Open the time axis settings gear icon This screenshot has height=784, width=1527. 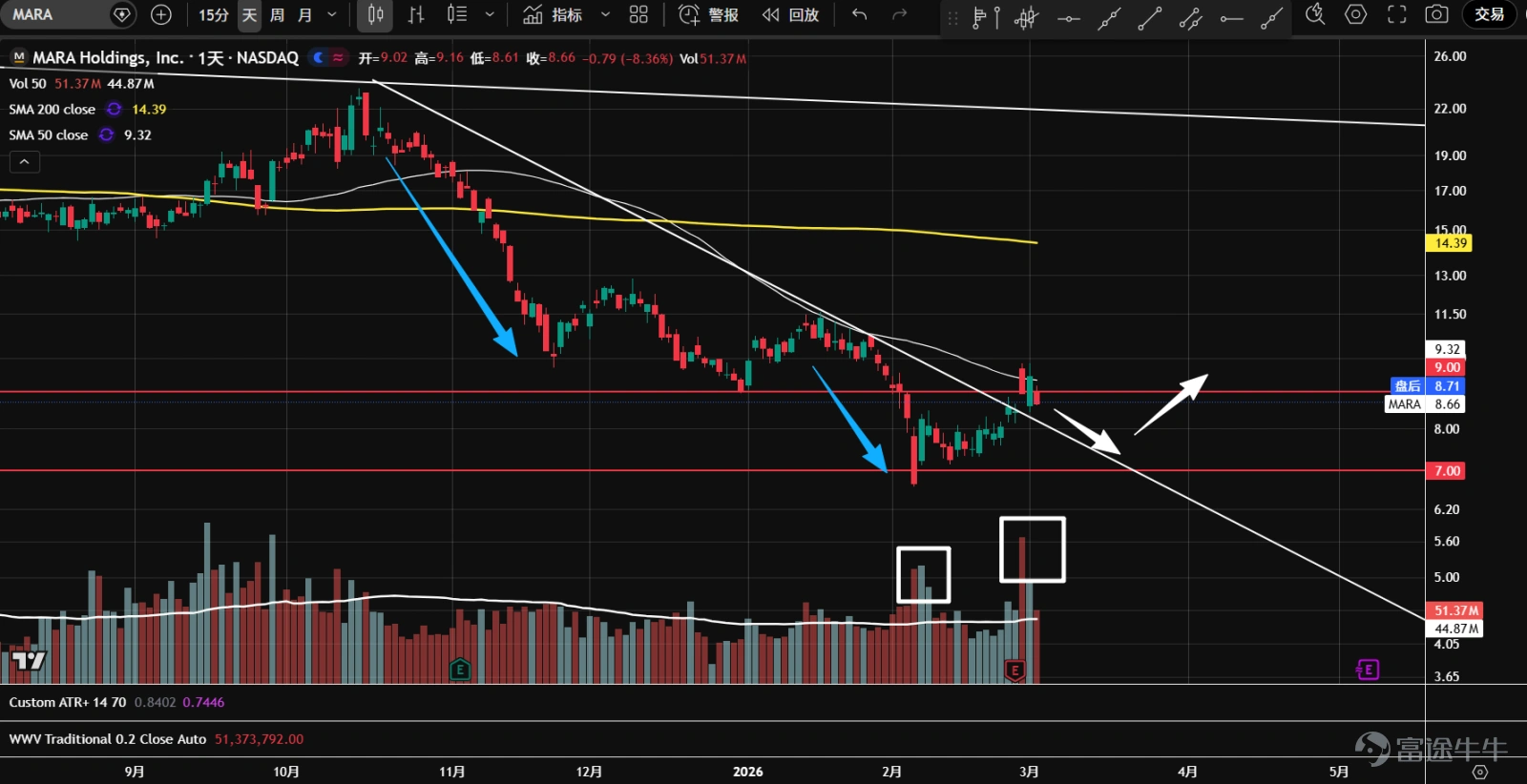(x=1479, y=772)
